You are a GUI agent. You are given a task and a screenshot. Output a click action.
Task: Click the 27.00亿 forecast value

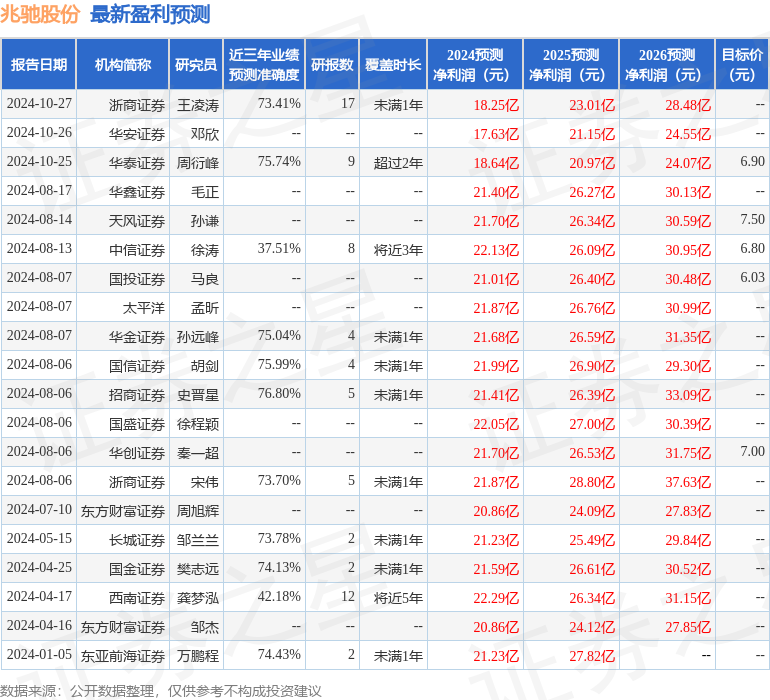(x=592, y=424)
